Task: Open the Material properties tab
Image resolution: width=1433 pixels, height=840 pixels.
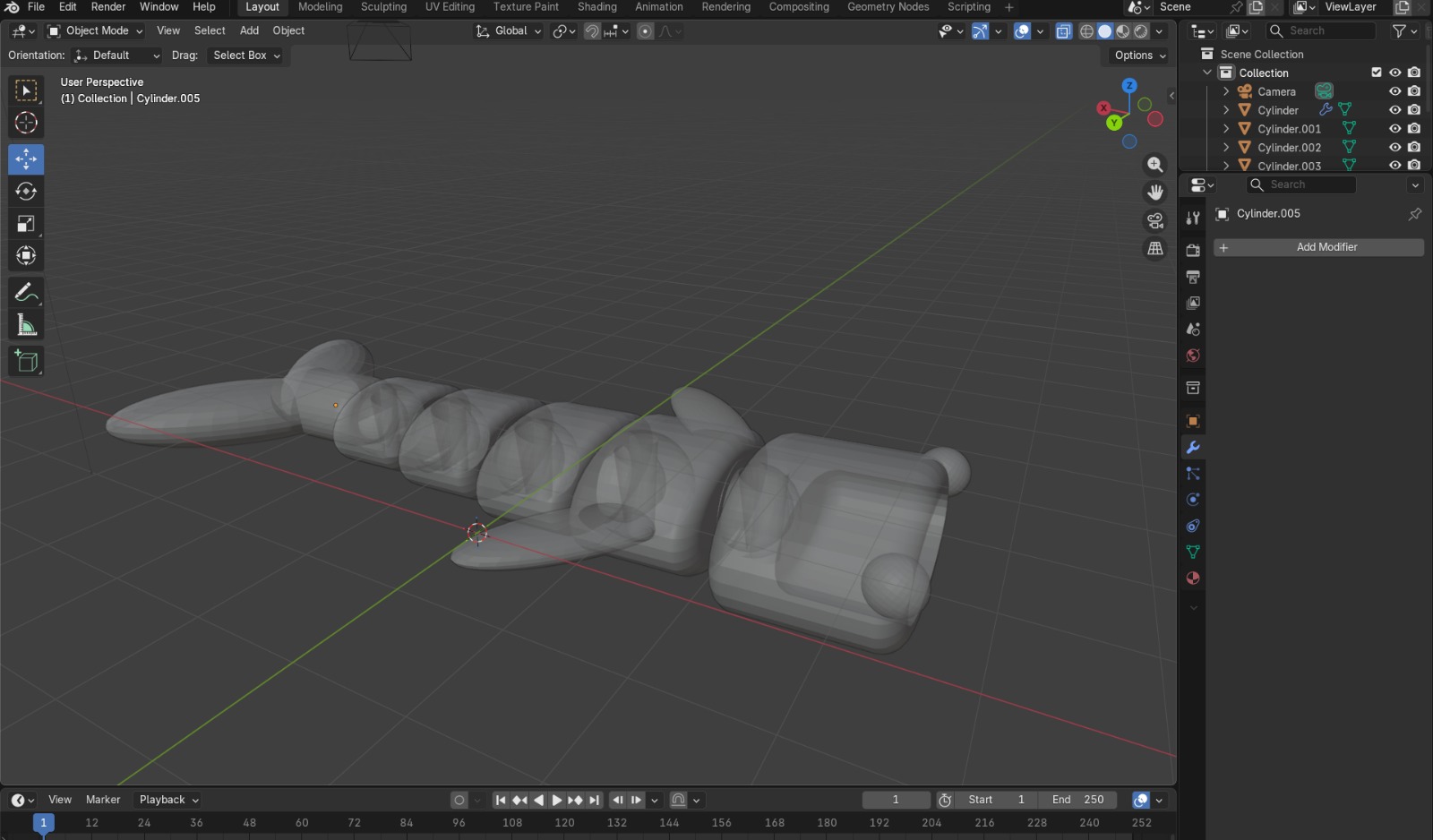Action: tap(1193, 578)
